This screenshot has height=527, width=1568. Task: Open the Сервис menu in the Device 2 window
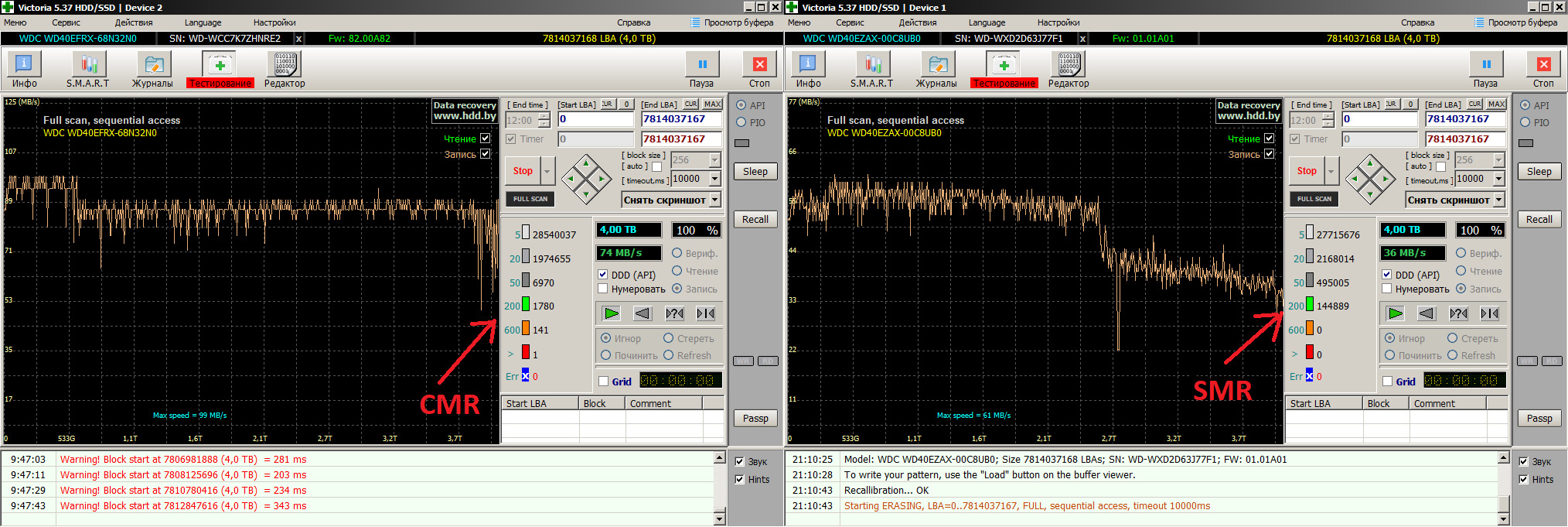66,22
